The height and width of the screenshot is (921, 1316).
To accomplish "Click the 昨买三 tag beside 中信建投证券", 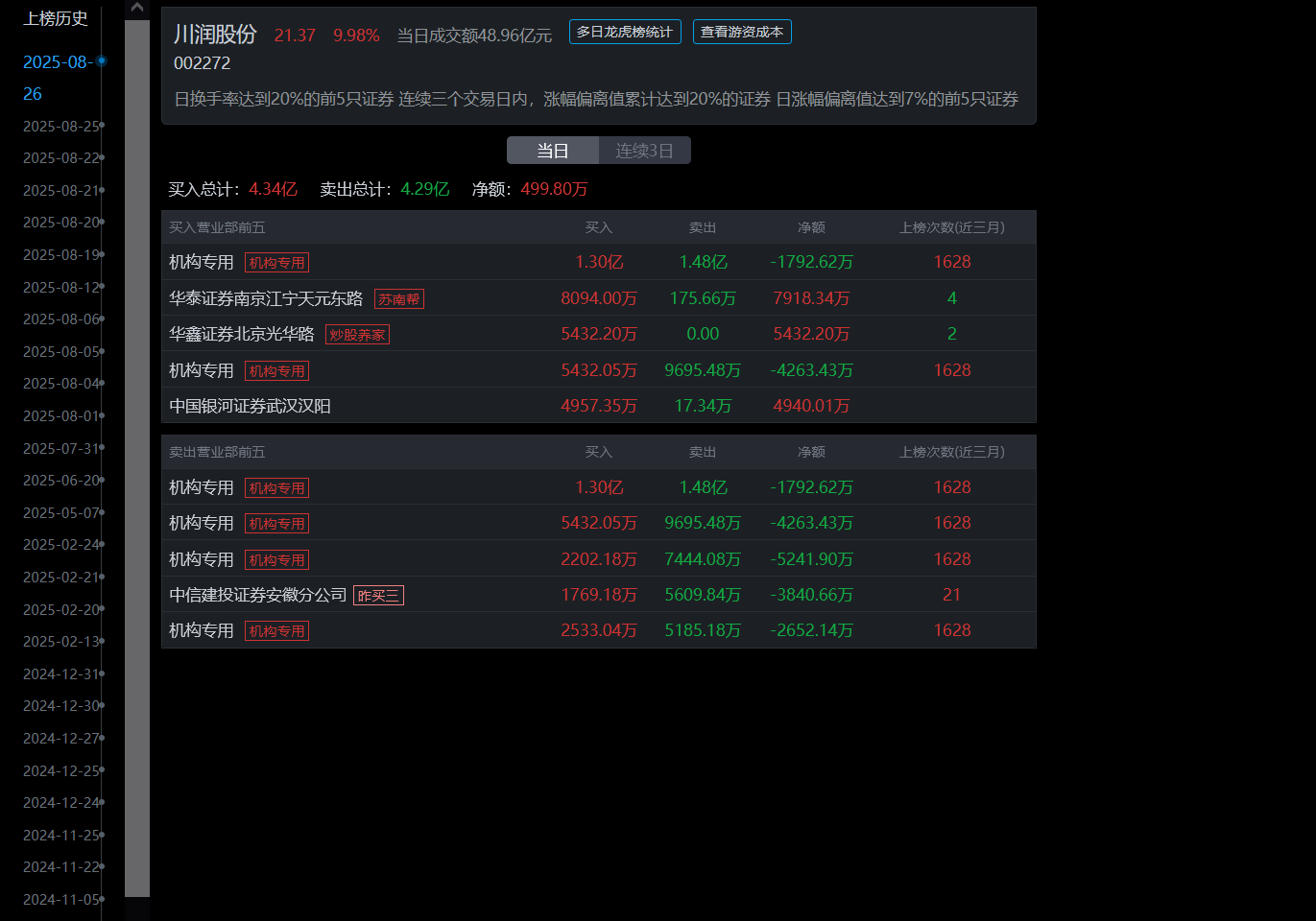I will coord(378,596).
